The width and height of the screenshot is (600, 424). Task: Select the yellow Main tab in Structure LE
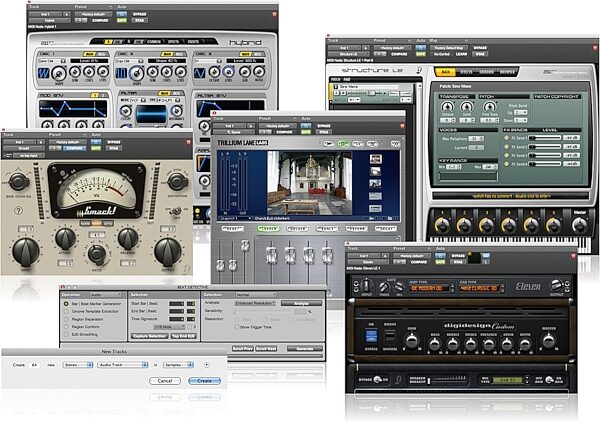pyautogui.click(x=445, y=72)
